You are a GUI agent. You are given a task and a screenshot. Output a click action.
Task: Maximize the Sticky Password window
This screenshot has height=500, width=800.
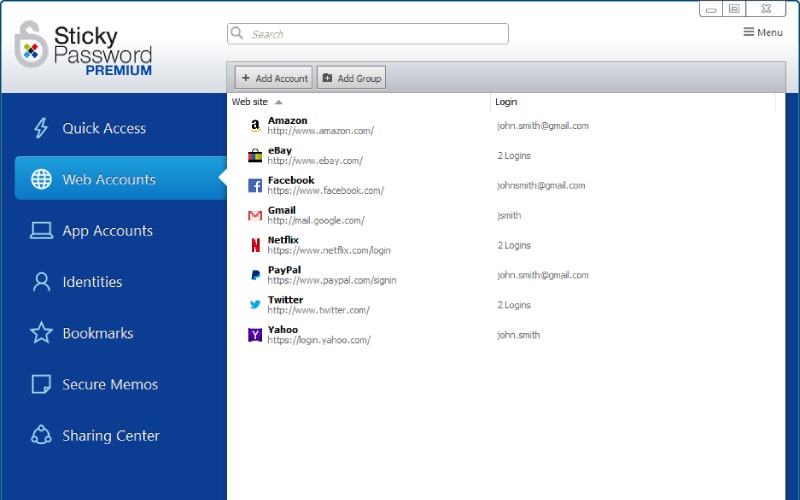coord(734,9)
